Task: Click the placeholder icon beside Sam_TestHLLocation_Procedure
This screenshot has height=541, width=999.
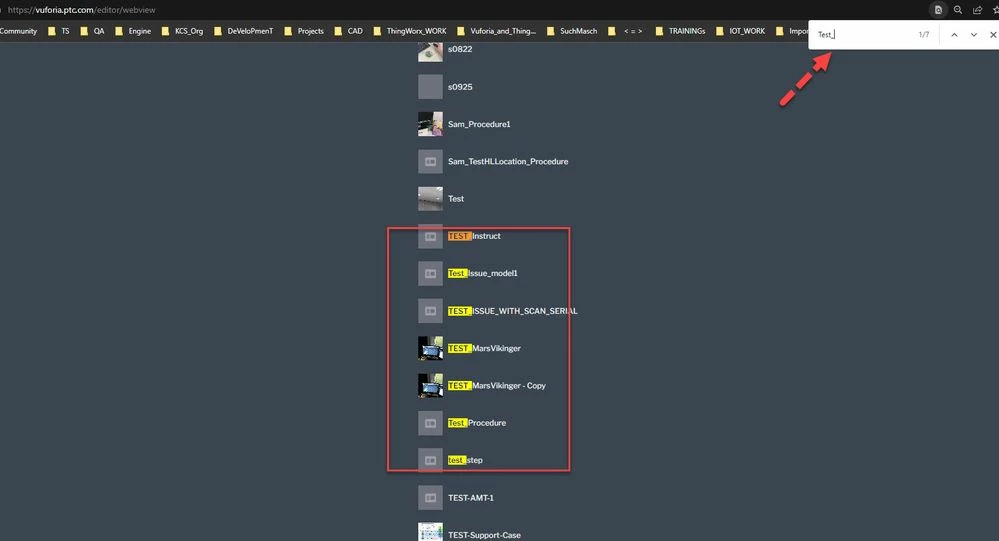Action: (430, 161)
